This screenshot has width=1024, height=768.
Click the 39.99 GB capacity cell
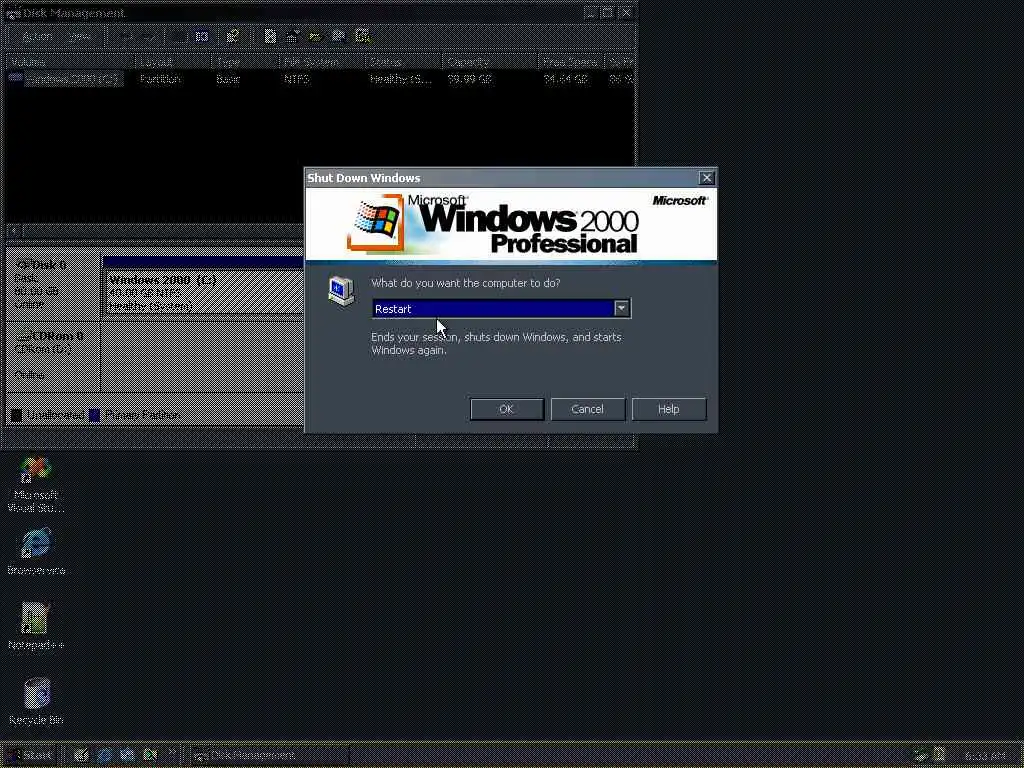coord(470,79)
